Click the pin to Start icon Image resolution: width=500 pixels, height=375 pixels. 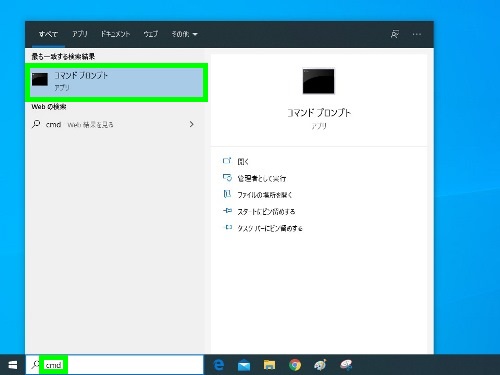[227, 211]
